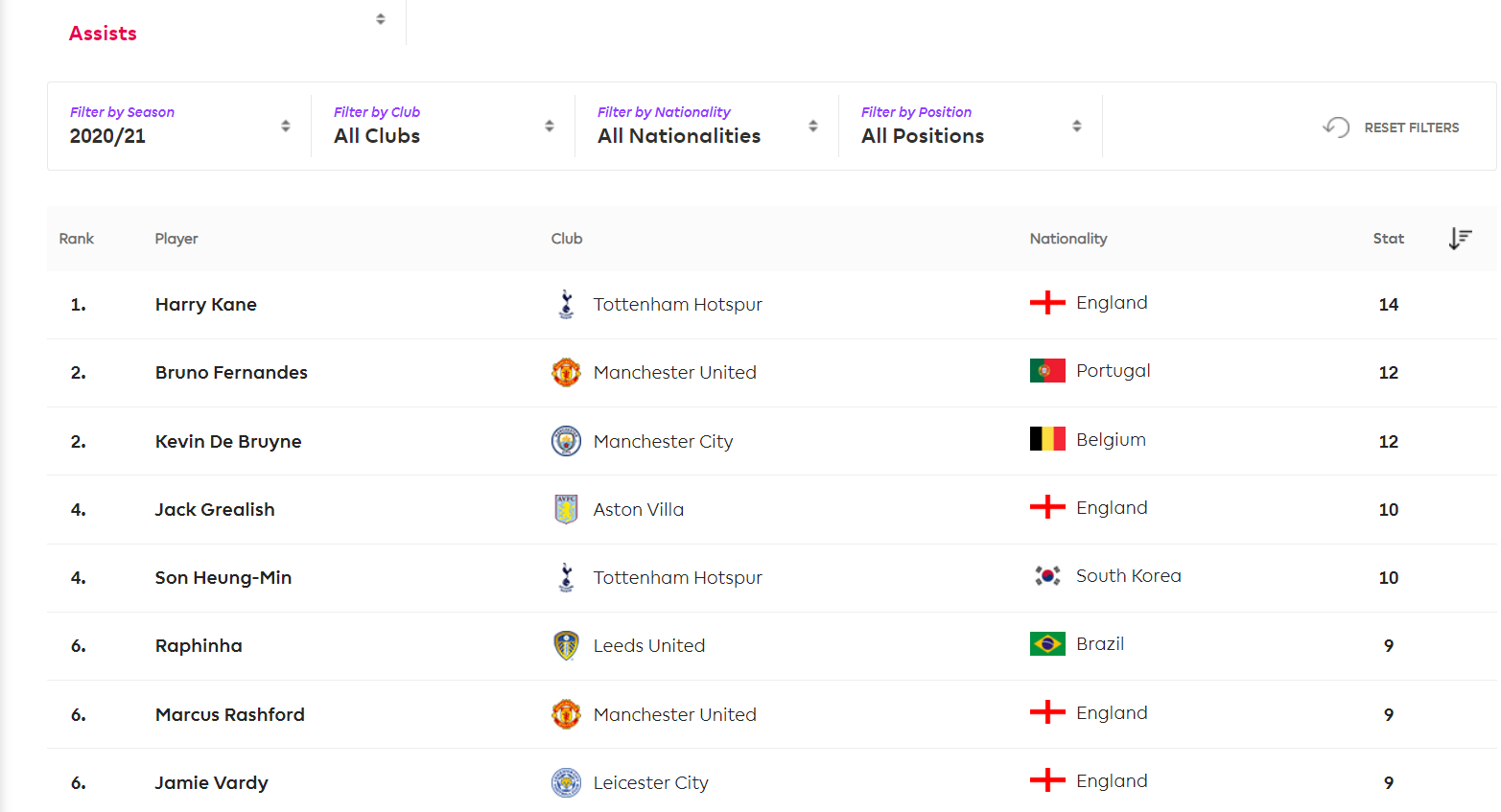Open the Filter by Season dropdown

click(x=179, y=126)
